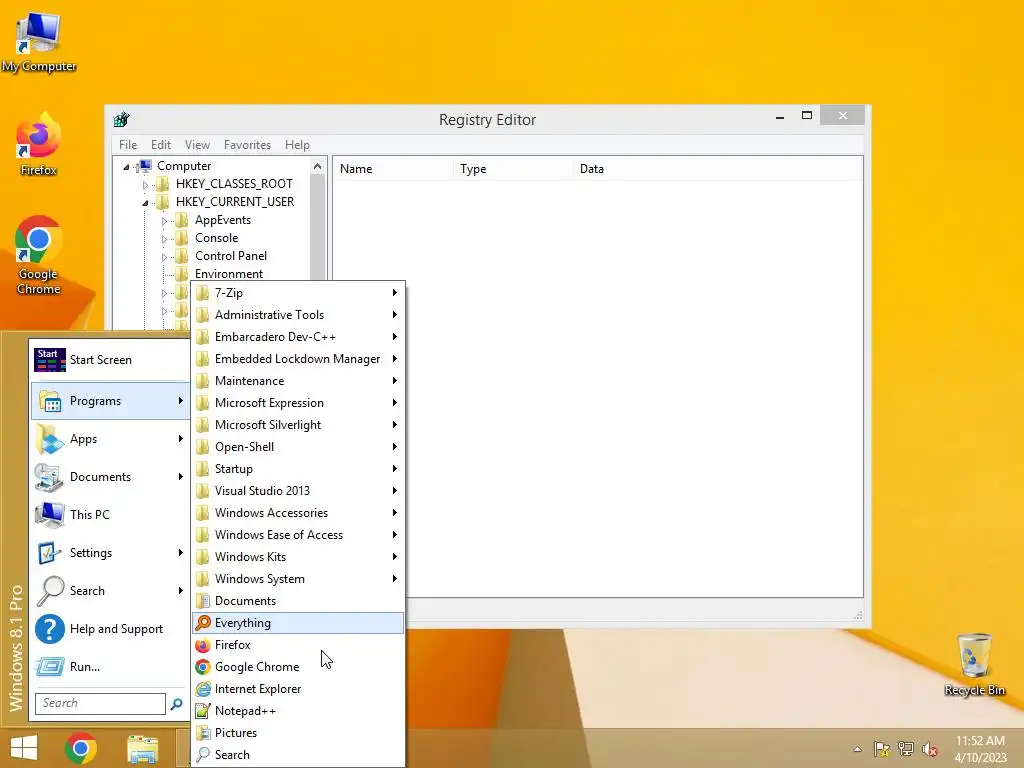1024x768 pixels.
Task: Click the Pictures folder icon in the Programs list
Action: point(203,733)
